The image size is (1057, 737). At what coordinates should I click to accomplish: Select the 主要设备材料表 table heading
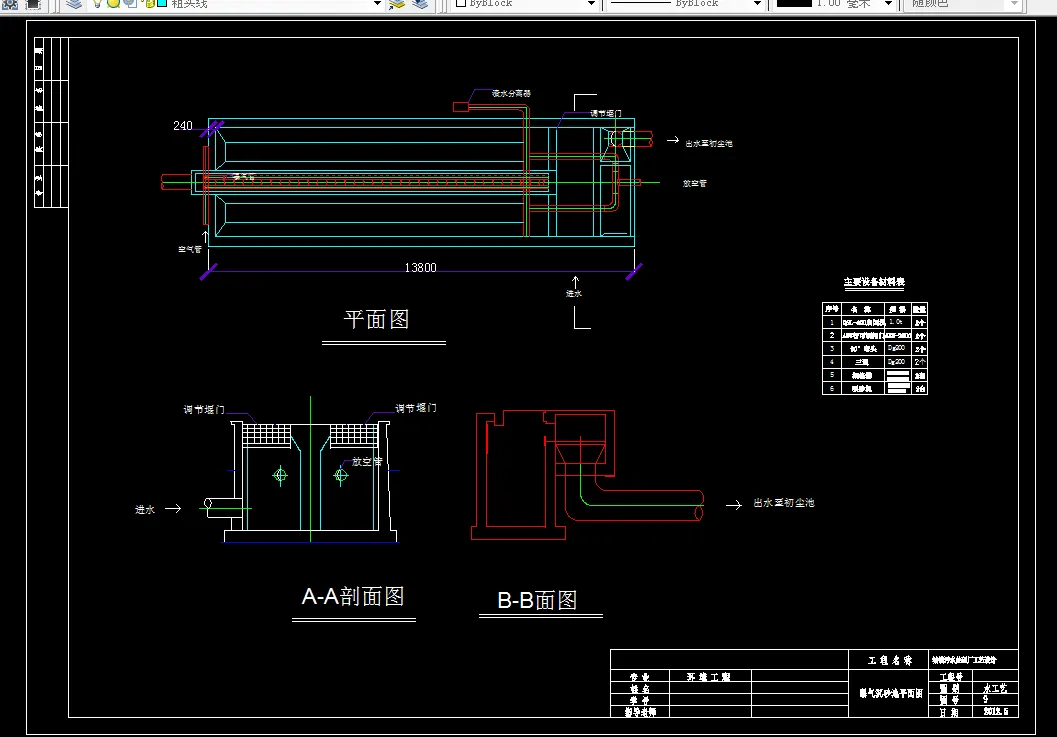pyautogui.click(x=874, y=282)
